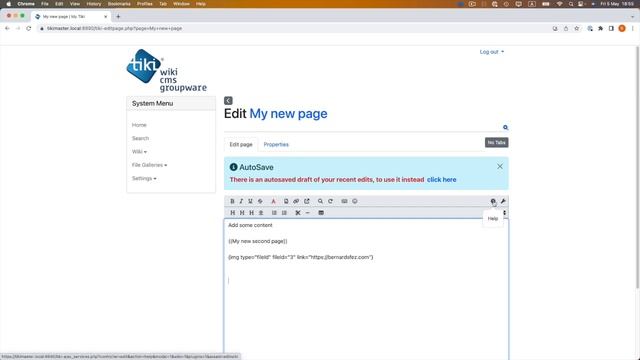Click the Wi-Fi icon in the menu bar
This screenshot has width=640, height=360.
(x=560, y=4)
